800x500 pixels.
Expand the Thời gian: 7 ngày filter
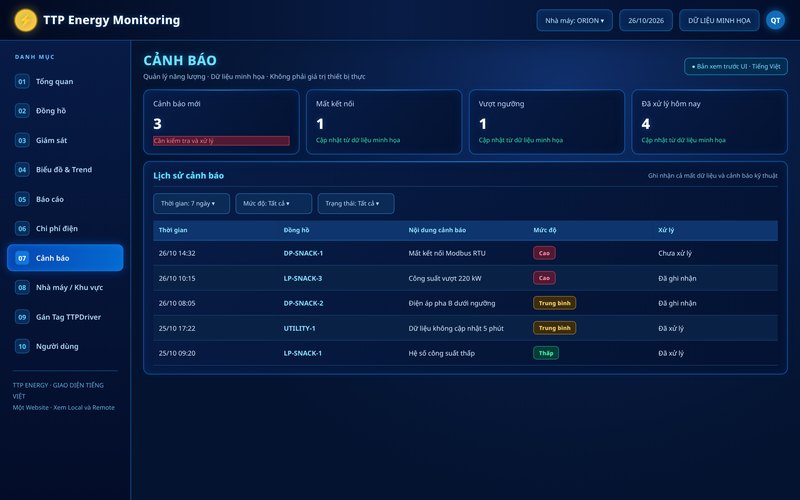[x=191, y=204]
